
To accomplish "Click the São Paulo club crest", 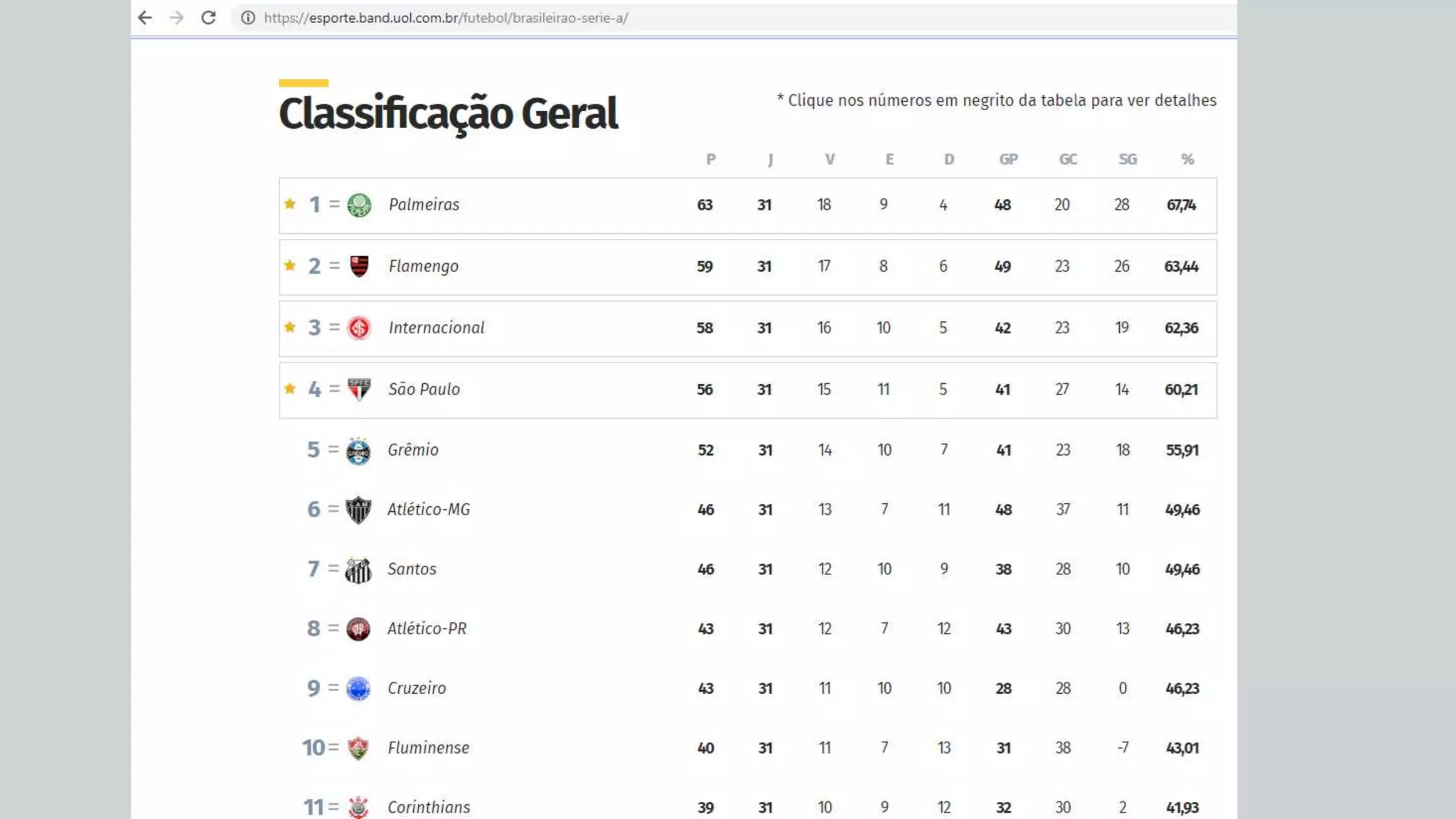I will pos(359,390).
